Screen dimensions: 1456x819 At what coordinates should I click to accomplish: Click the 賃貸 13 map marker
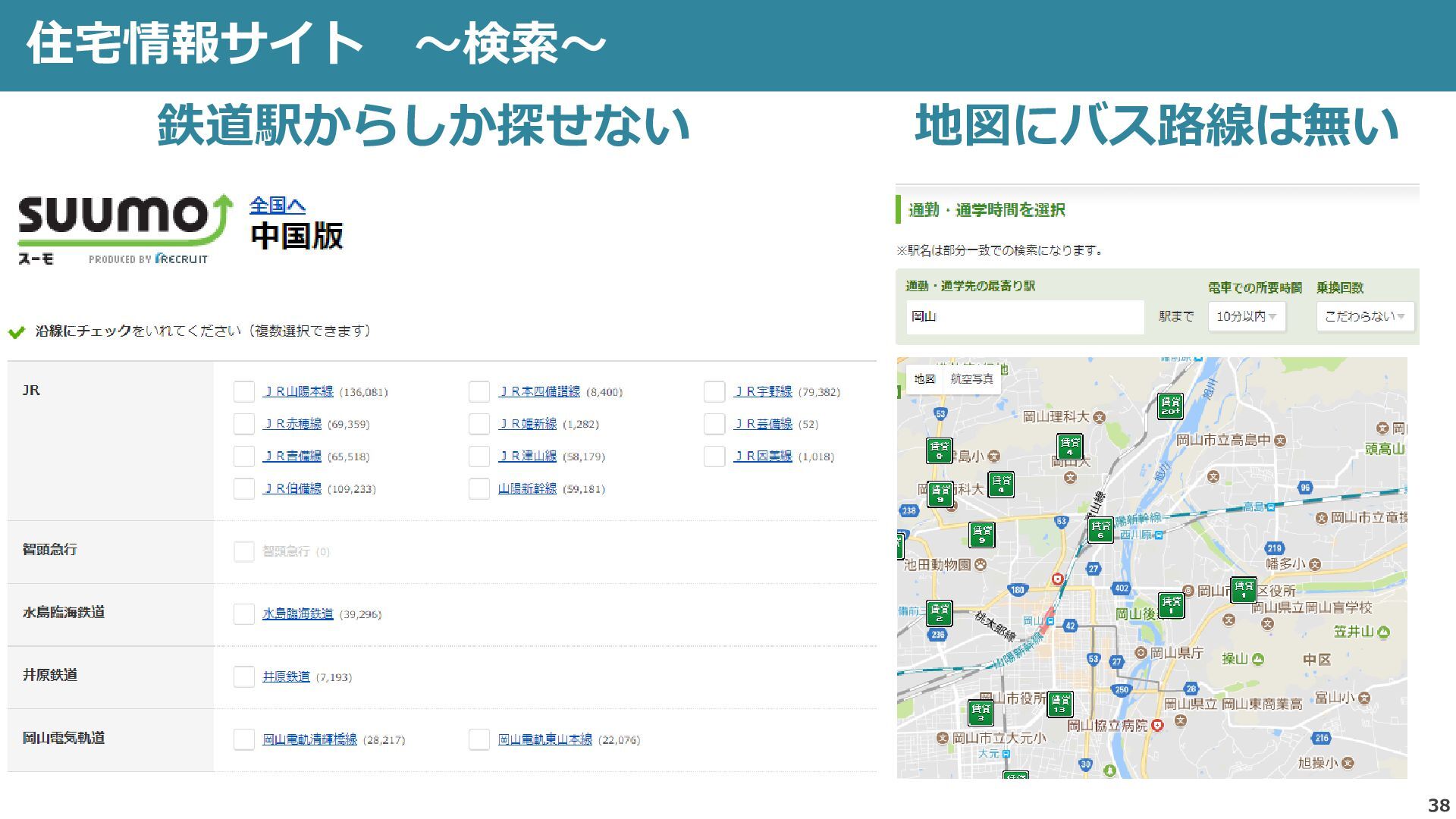click(1060, 704)
